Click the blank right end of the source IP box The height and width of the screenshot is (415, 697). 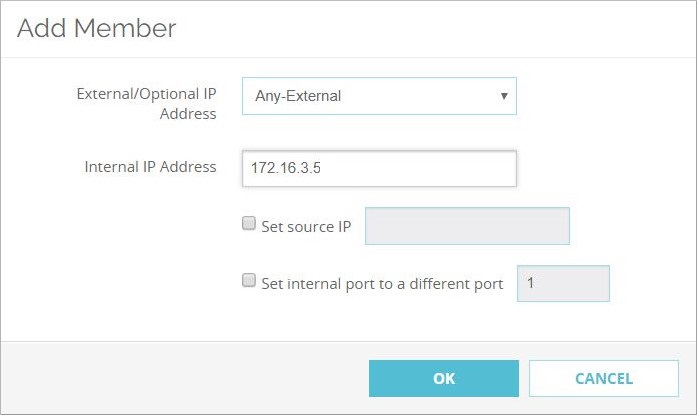pyautogui.click(x=545, y=226)
